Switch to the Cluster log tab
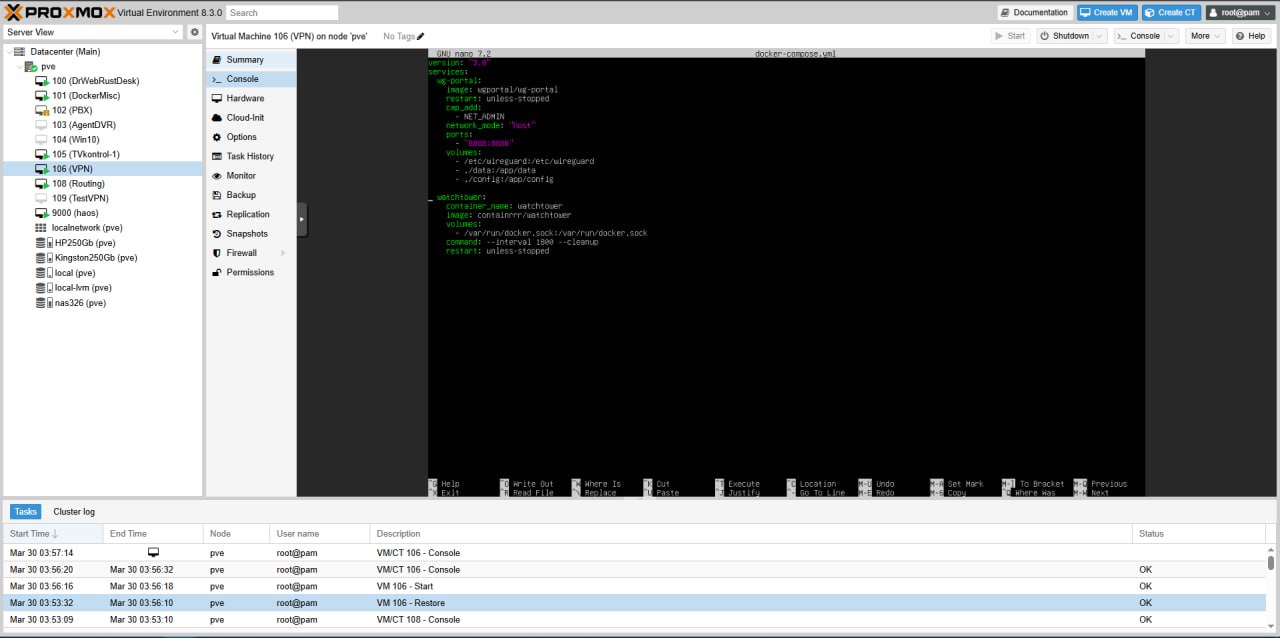This screenshot has width=1280, height=638. pyautogui.click(x=74, y=511)
